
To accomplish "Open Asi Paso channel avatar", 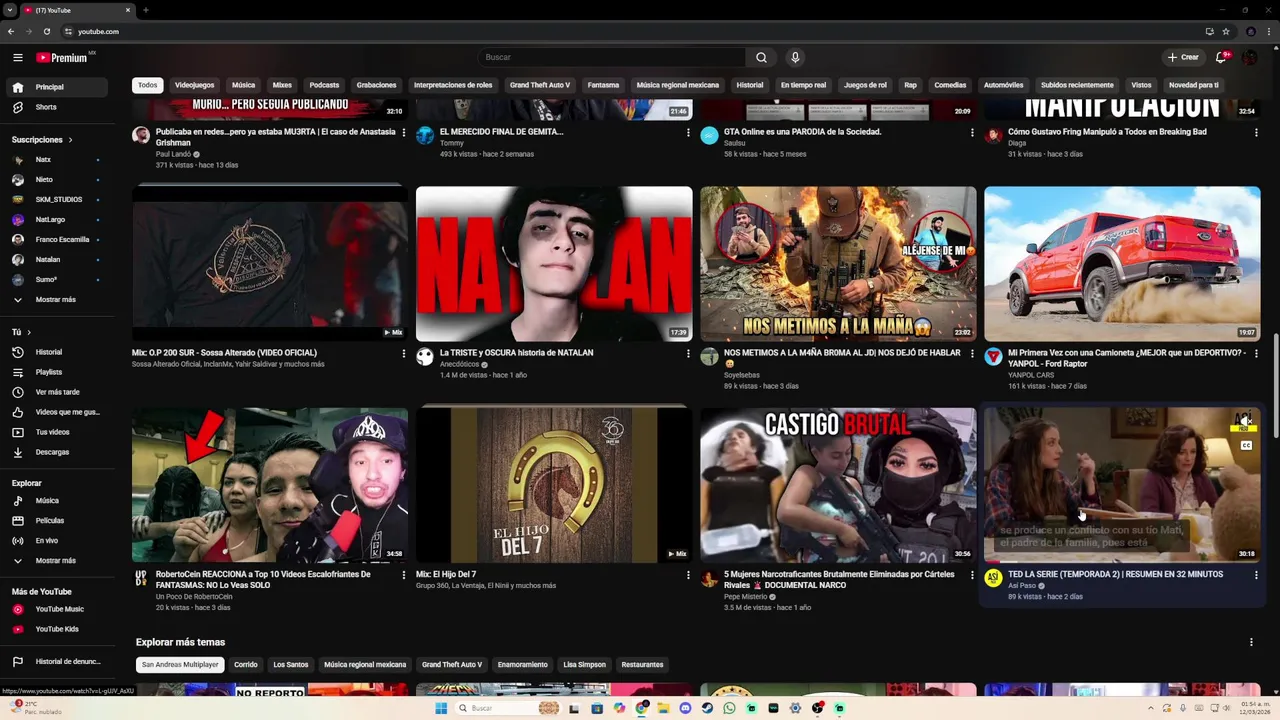I will (x=993, y=578).
